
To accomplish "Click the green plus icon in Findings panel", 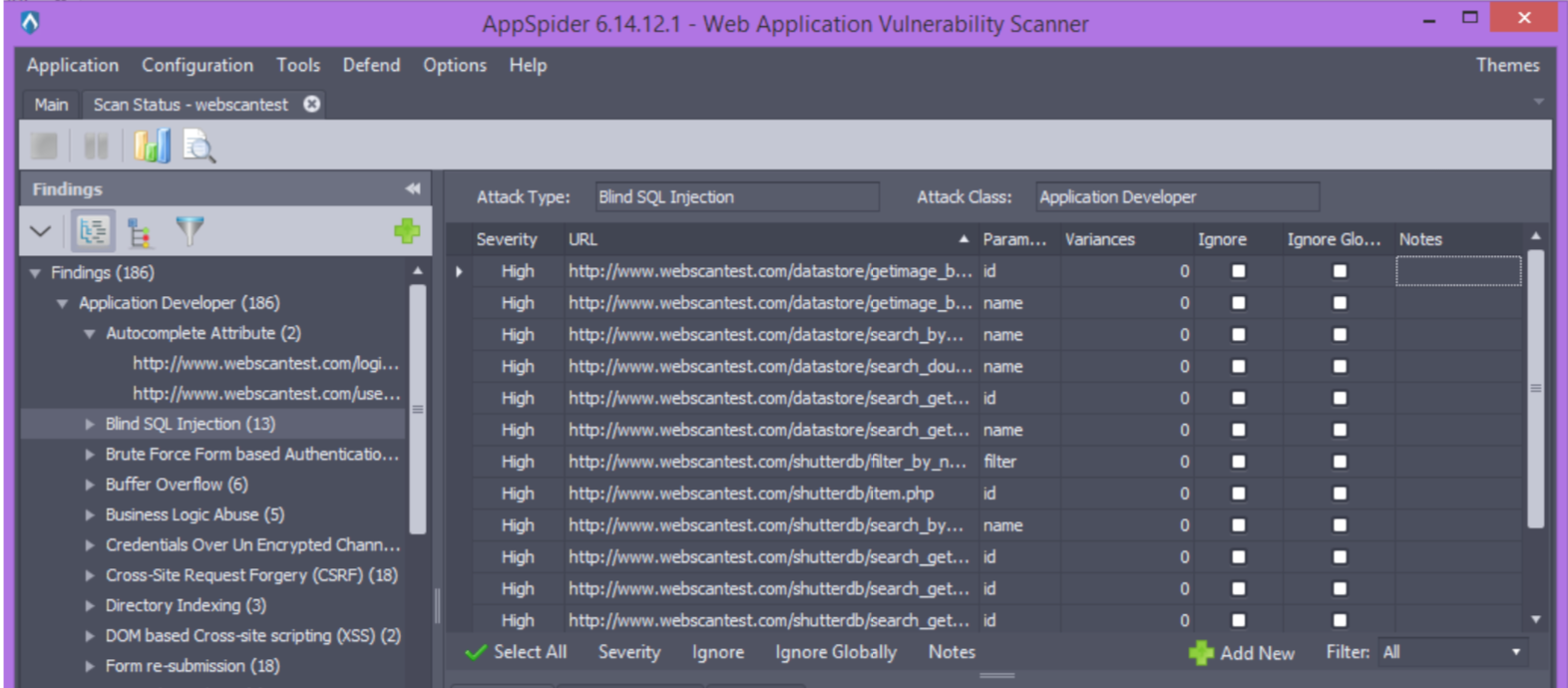I will point(407,231).
